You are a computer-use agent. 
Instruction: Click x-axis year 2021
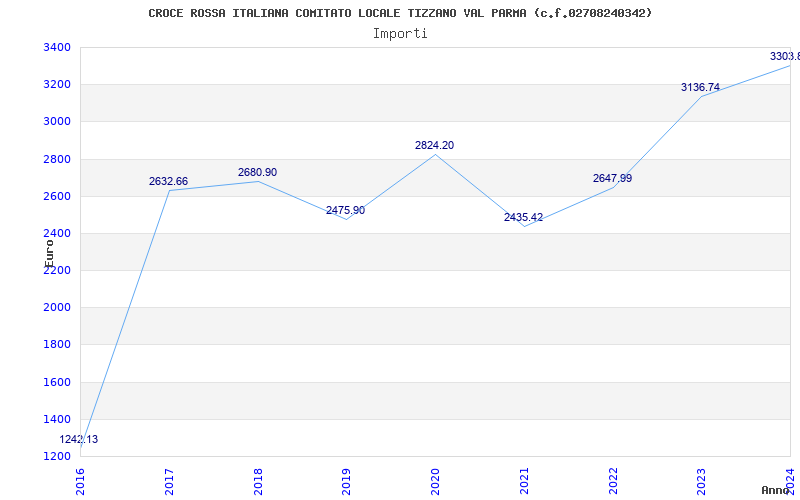[x=524, y=482]
